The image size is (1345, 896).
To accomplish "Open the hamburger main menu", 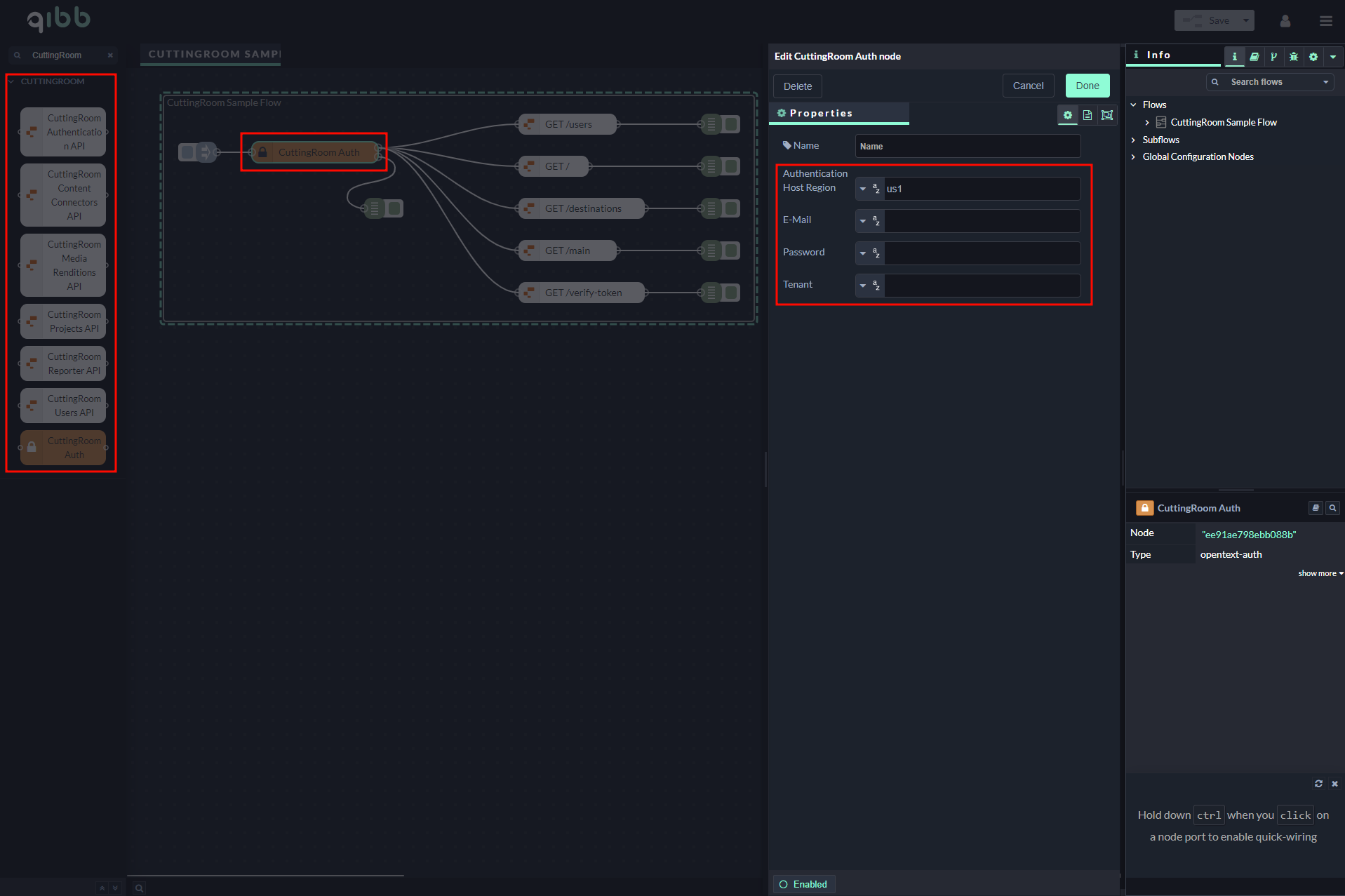I will (x=1325, y=21).
